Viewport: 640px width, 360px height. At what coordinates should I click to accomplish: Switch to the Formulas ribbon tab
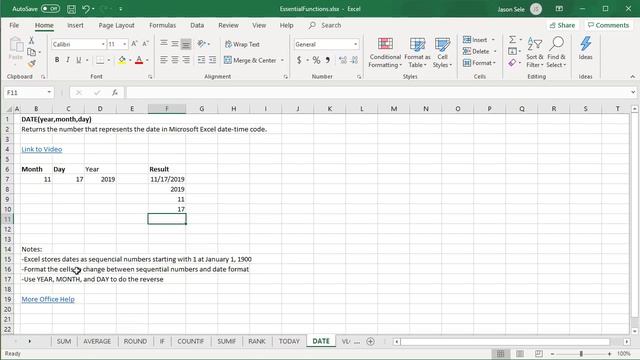coord(162,25)
